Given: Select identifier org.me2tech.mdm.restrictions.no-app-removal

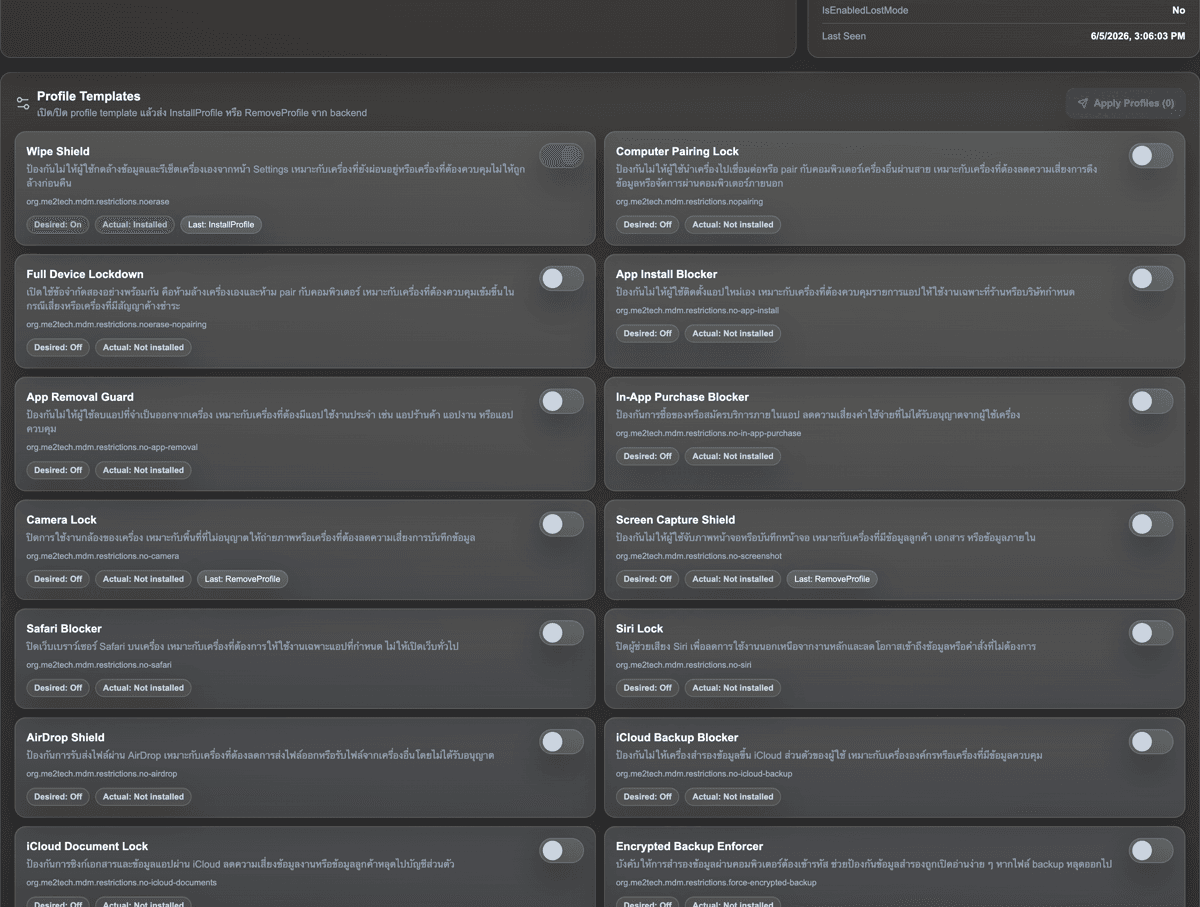Looking at the screenshot, I should pyautogui.click(x=112, y=448).
